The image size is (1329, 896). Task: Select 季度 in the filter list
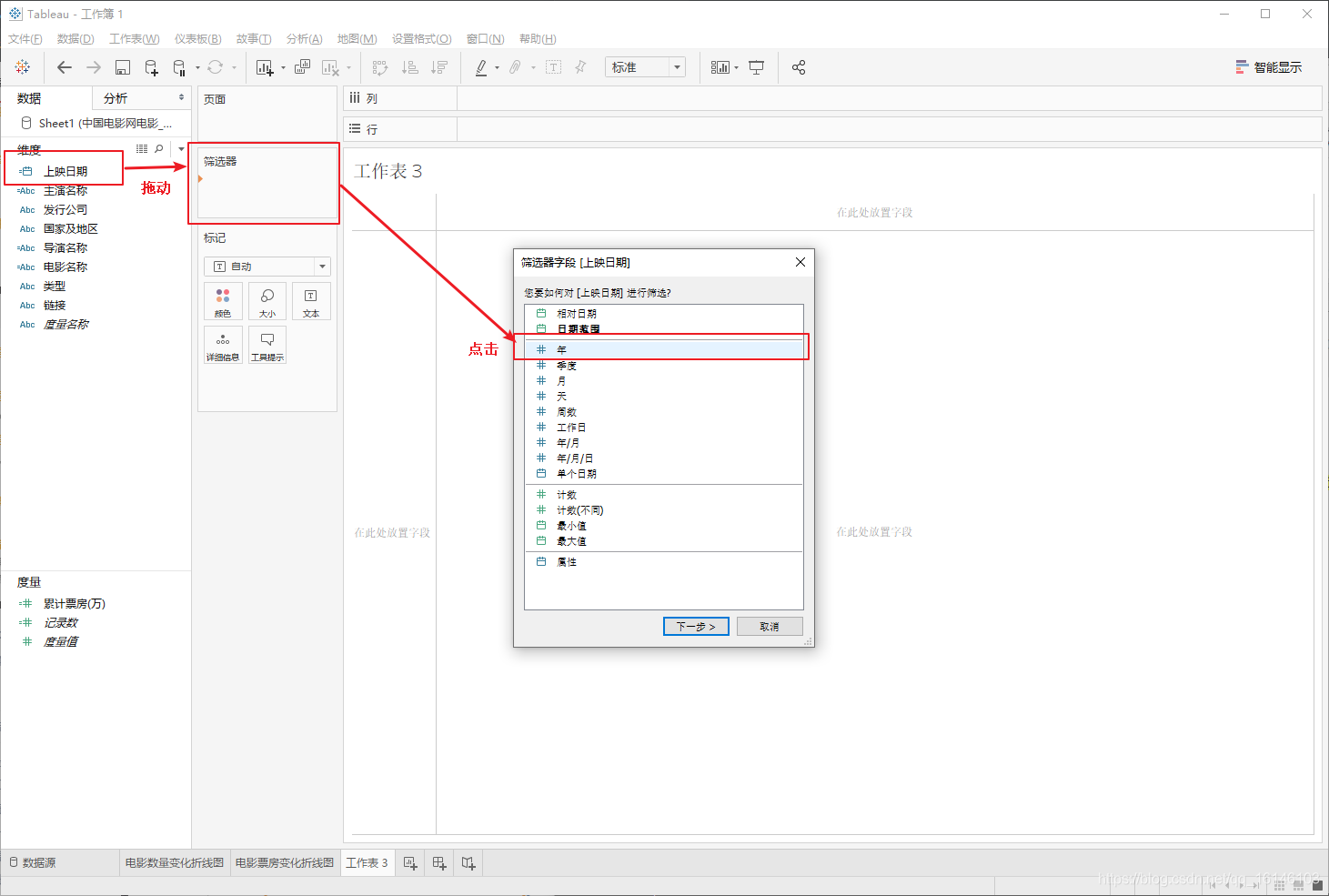click(x=664, y=365)
